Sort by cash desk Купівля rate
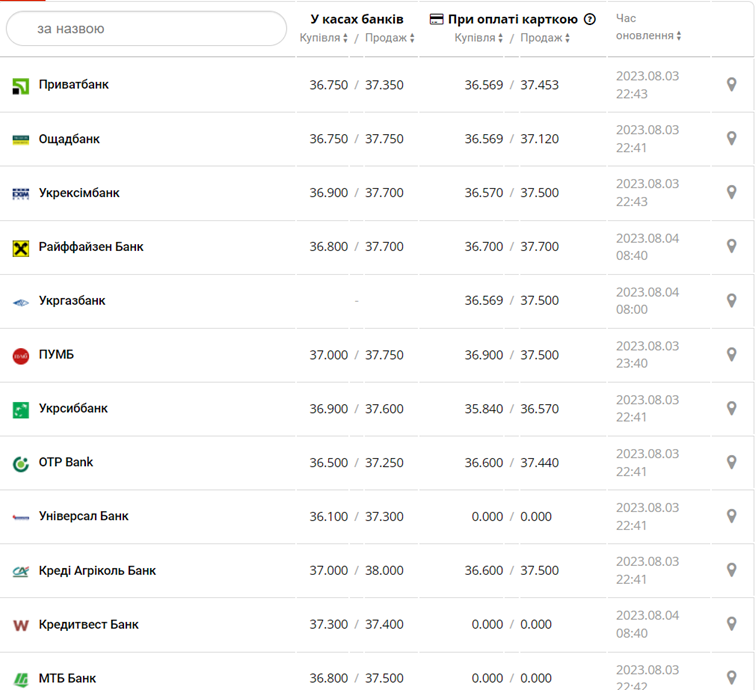This screenshot has width=756, height=690. [324, 38]
